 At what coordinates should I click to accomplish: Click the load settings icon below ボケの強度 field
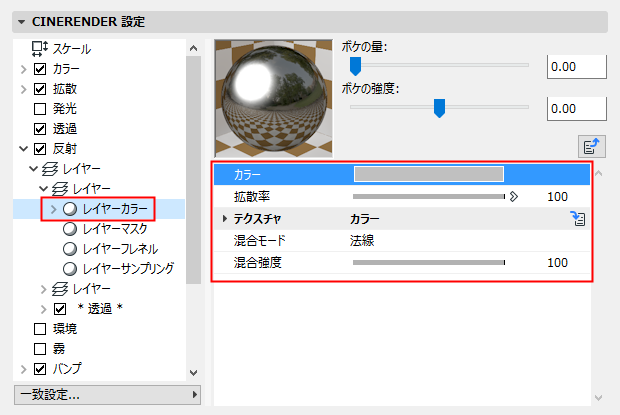coord(592,146)
